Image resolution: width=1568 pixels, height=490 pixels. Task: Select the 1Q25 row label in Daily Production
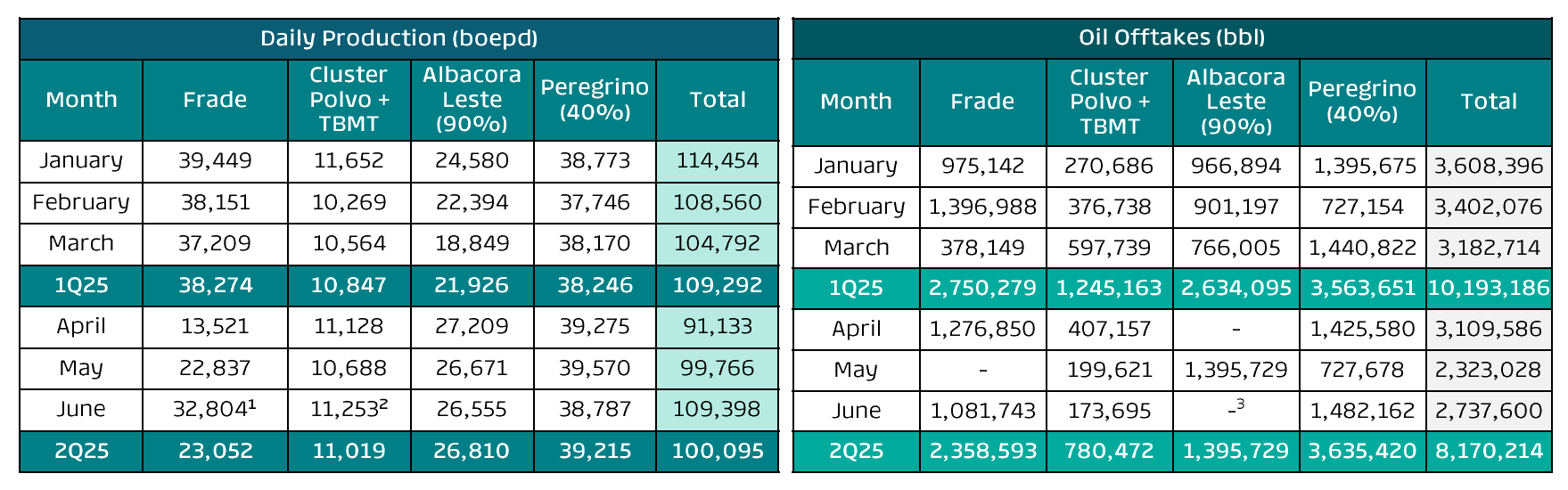click(81, 285)
